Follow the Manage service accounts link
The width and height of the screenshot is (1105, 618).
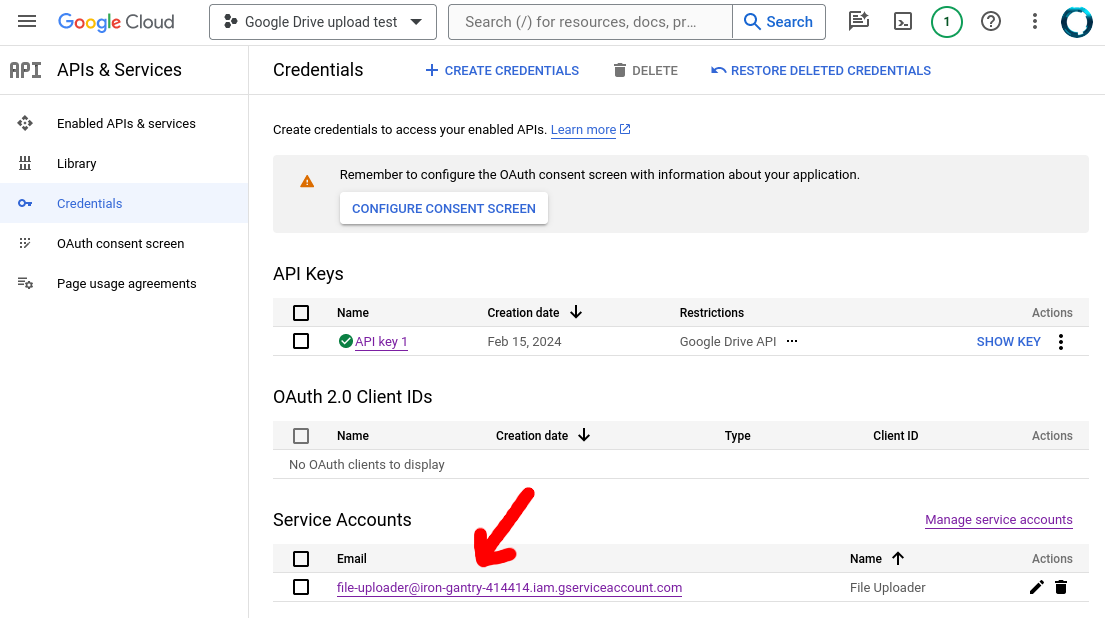click(x=998, y=520)
